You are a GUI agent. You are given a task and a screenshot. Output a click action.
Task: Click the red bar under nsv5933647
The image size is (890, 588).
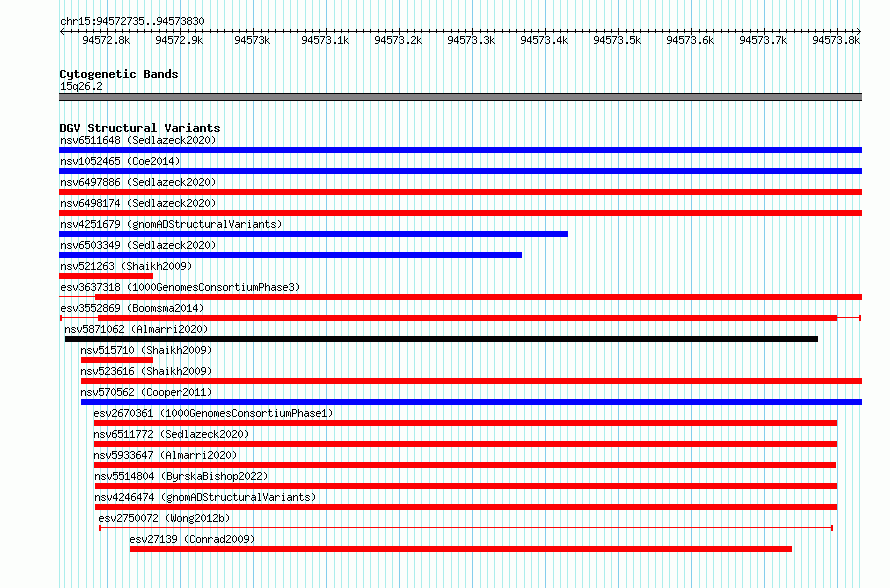[465, 465]
